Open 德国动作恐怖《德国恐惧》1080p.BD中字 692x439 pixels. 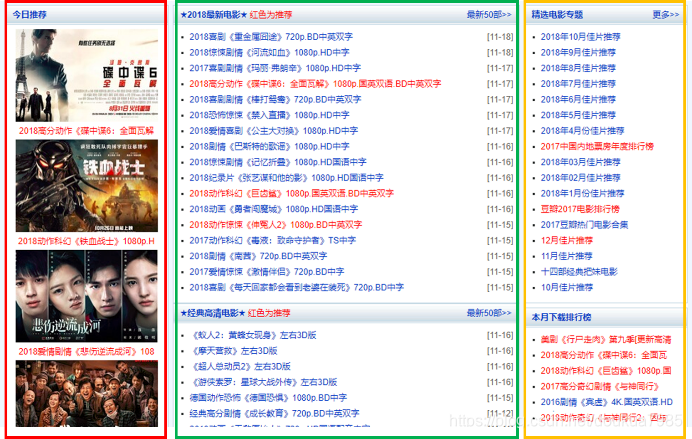[x=268, y=398]
